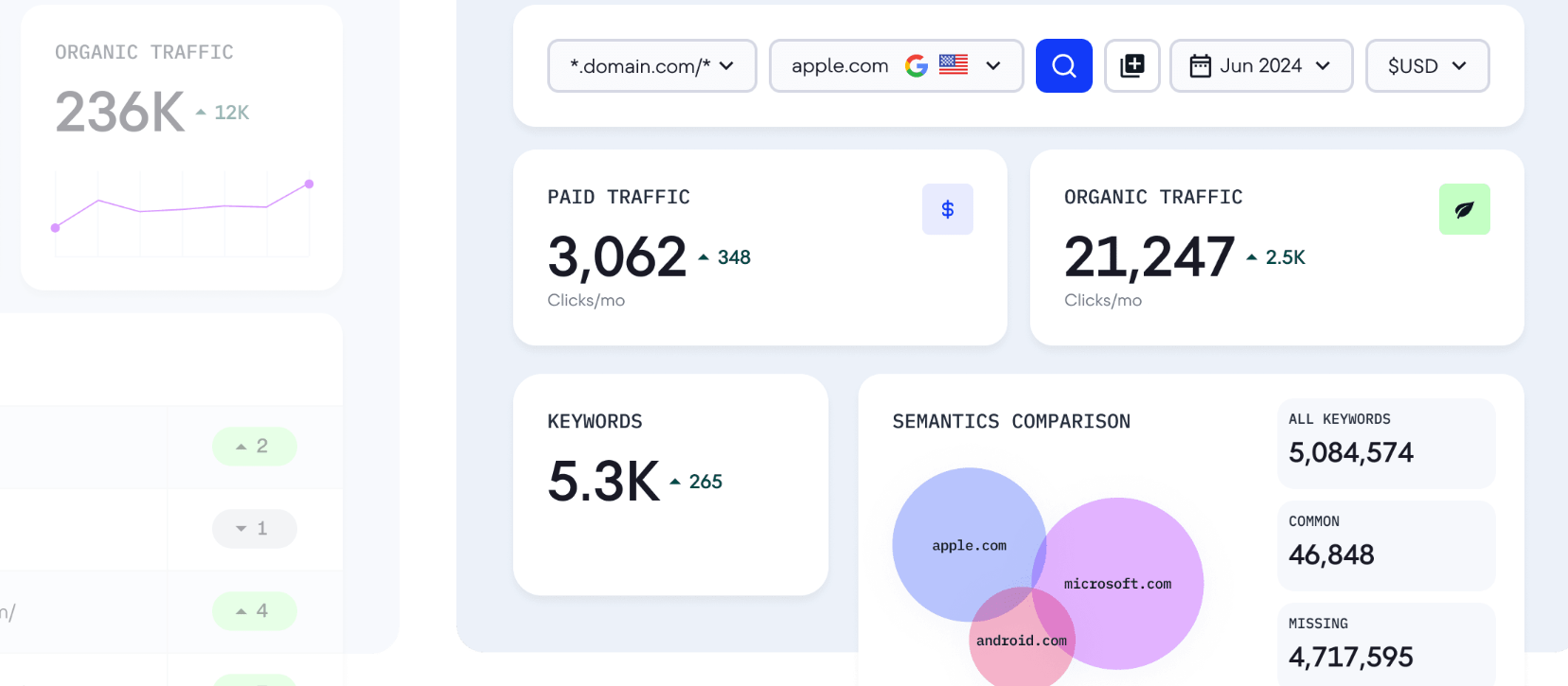The width and height of the screenshot is (1568, 686).
Task: Click the 2.5K increase indicator in Organic Traffic
Action: pos(1275,257)
